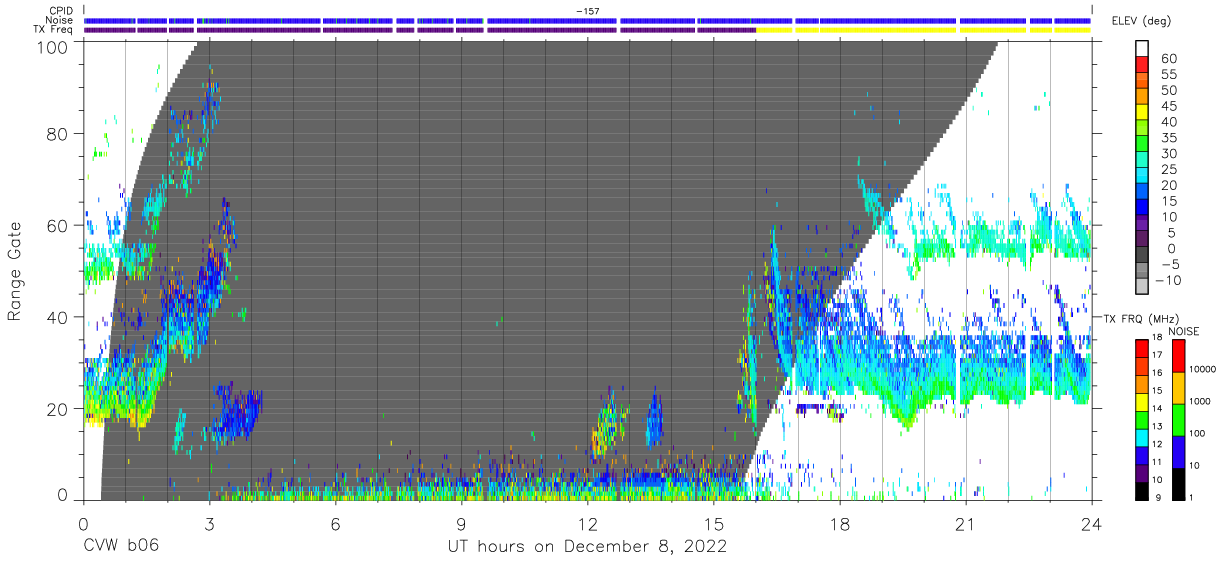The width and height of the screenshot is (1228, 567).
Task: Click the ELEV (deg) legend title
Action: (x=1140, y=21)
